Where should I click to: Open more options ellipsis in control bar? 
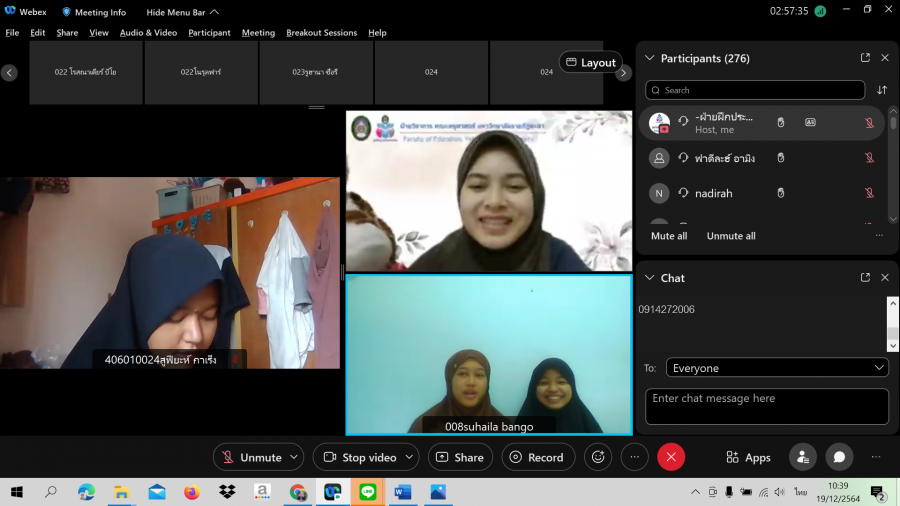[x=634, y=457]
